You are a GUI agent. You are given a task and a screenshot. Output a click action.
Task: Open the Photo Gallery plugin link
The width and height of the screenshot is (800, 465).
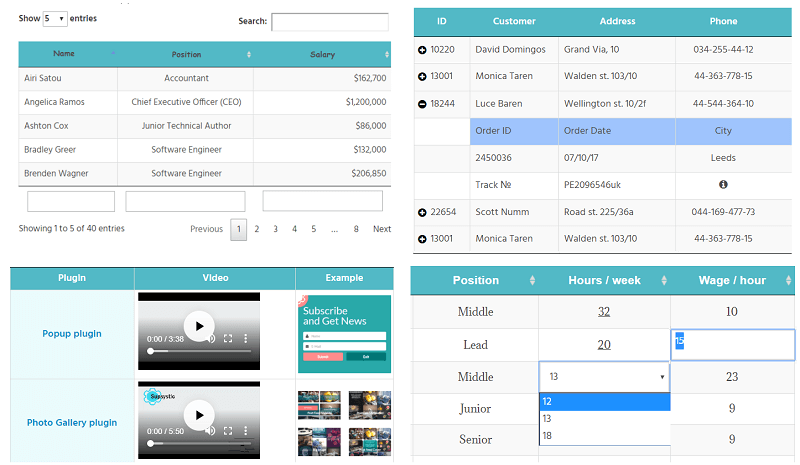tap(72, 423)
